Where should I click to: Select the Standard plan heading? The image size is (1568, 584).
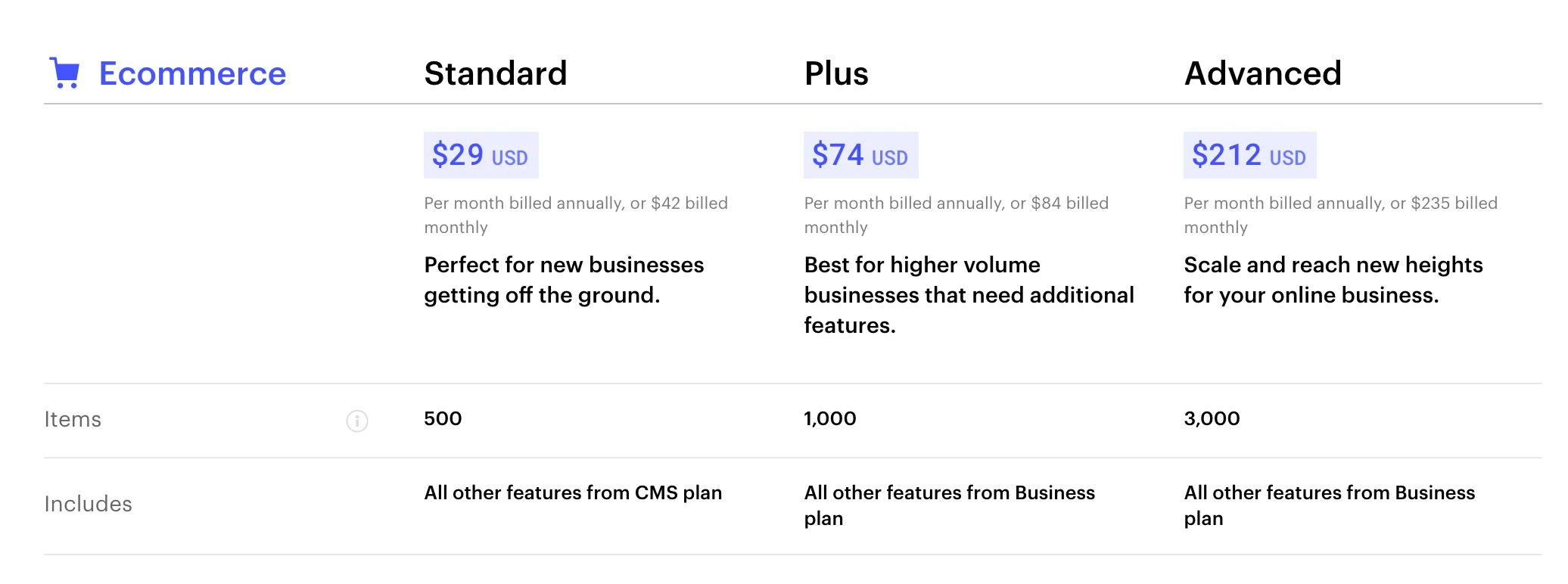495,73
